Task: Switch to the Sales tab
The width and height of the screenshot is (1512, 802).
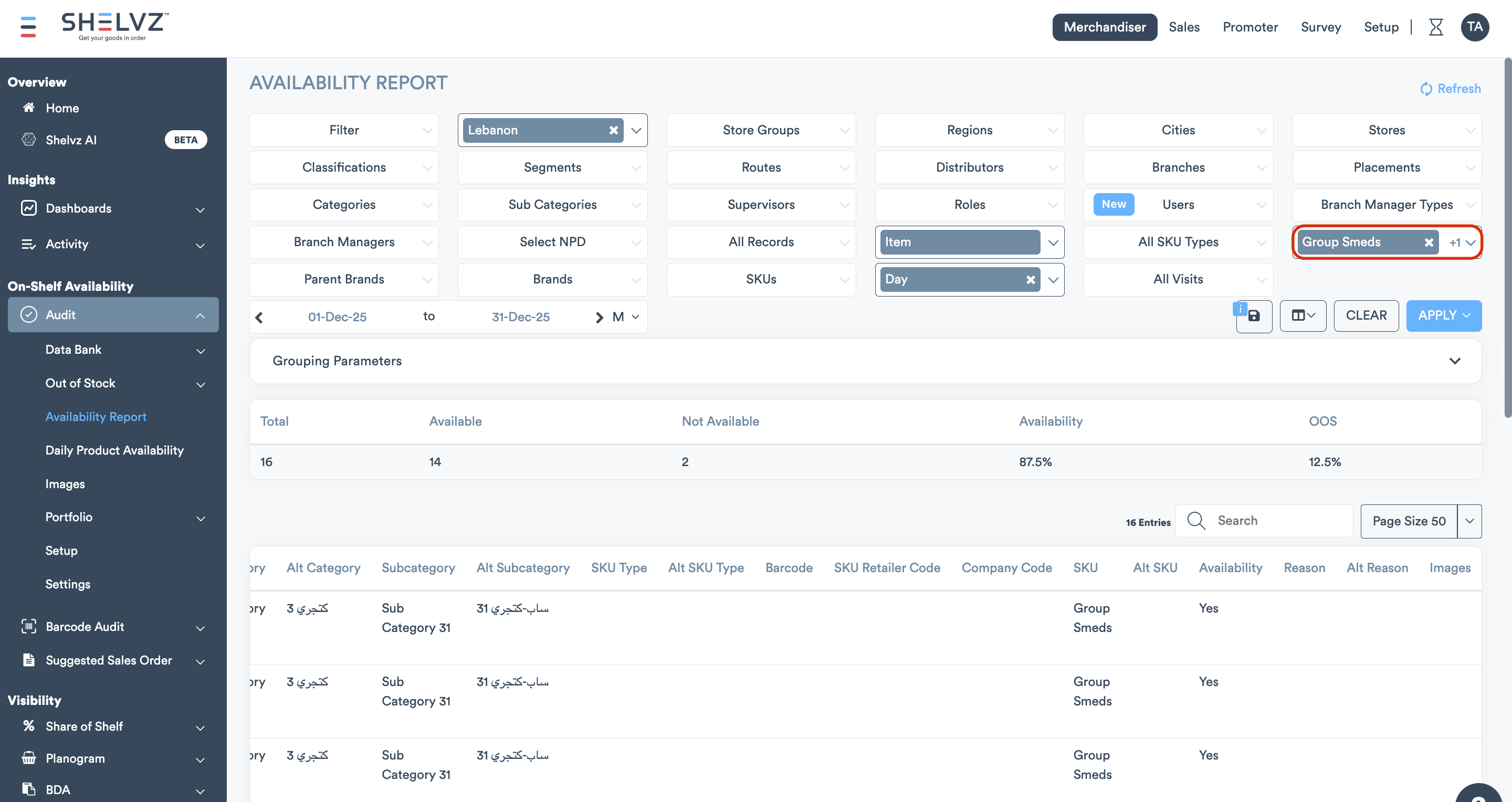Action: tap(1184, 27)
